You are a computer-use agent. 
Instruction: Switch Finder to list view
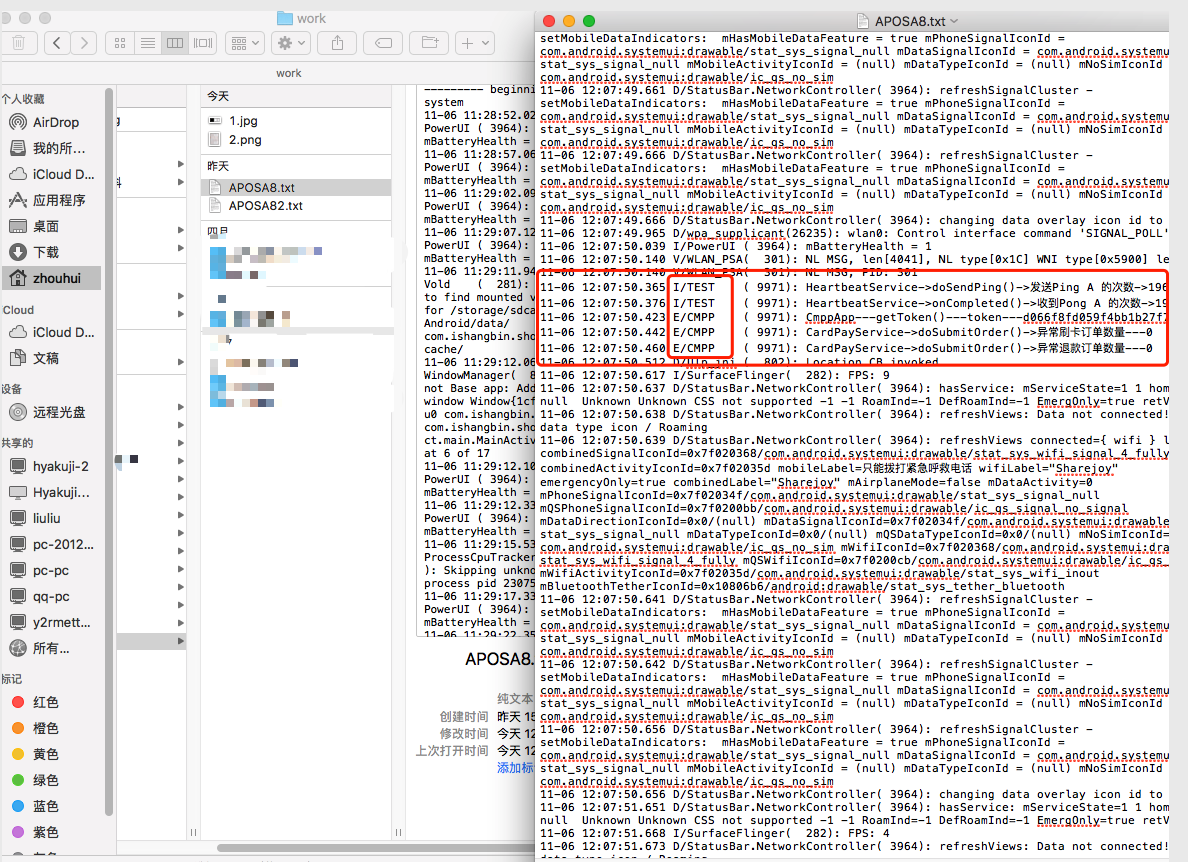148,43
